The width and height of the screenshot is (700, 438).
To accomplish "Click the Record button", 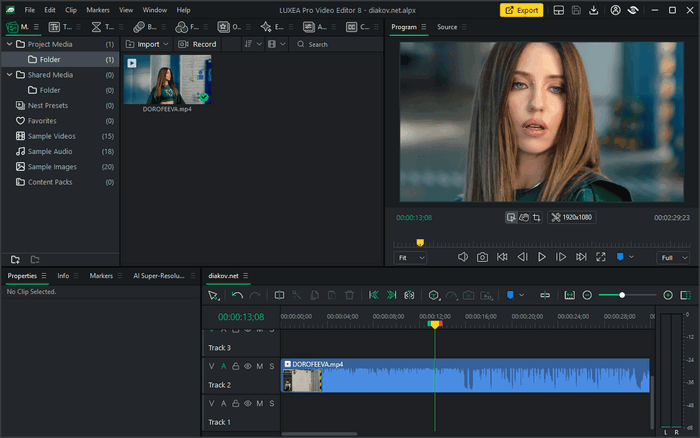I will coord(198,45).
